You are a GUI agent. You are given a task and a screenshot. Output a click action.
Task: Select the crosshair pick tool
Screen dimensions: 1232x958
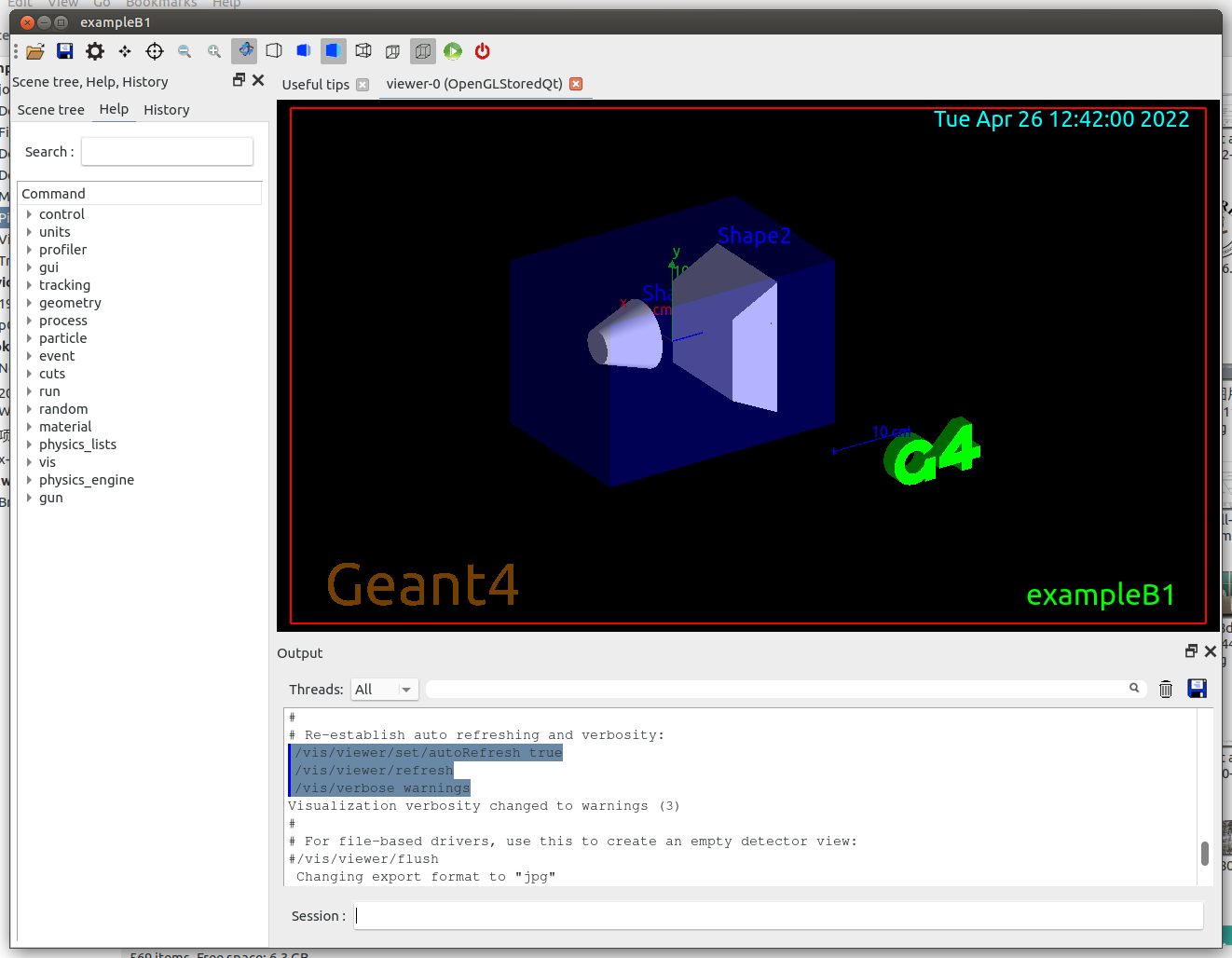point(155,51)
